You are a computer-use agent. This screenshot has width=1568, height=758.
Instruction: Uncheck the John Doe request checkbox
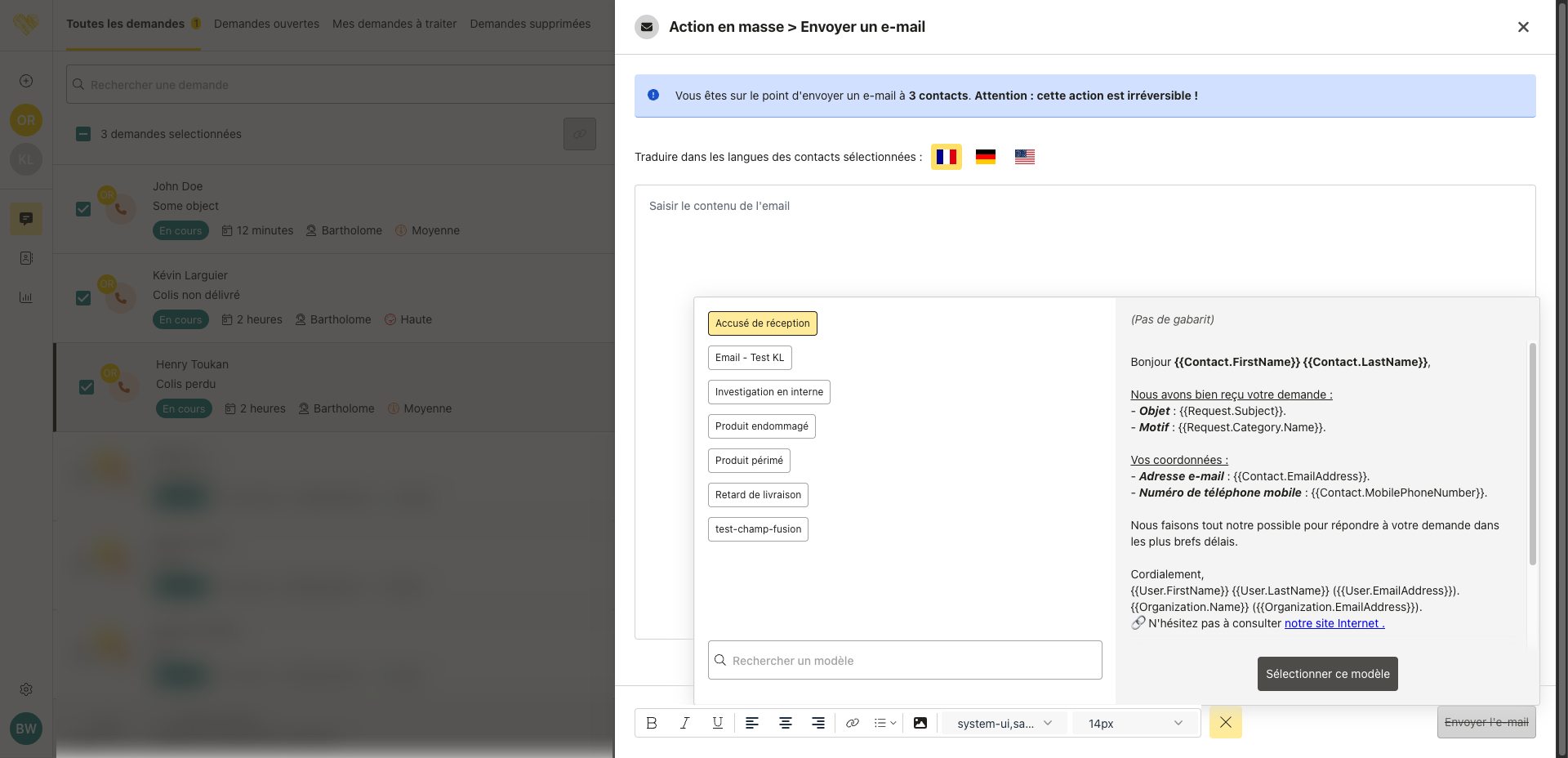(83, 209)
